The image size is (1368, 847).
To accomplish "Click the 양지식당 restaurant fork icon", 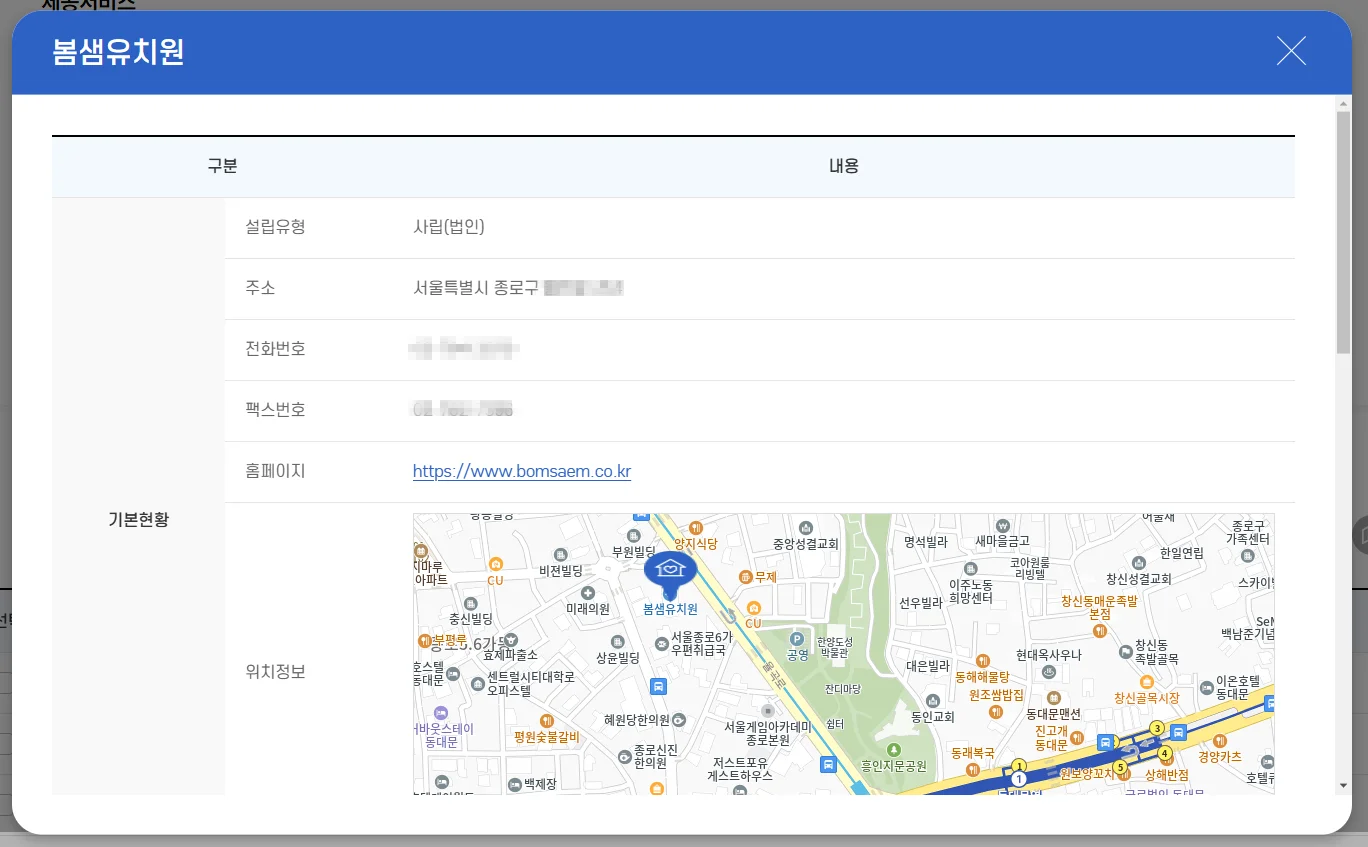I will [696, 527].
